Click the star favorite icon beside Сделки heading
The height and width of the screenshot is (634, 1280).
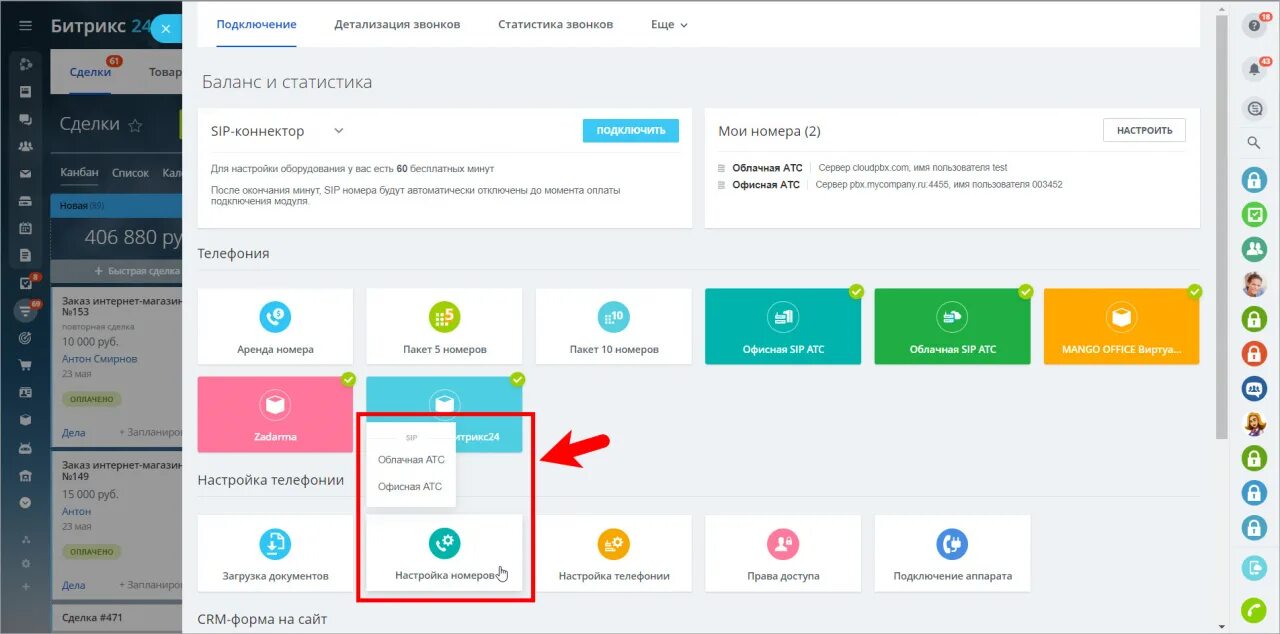(136, 126)
